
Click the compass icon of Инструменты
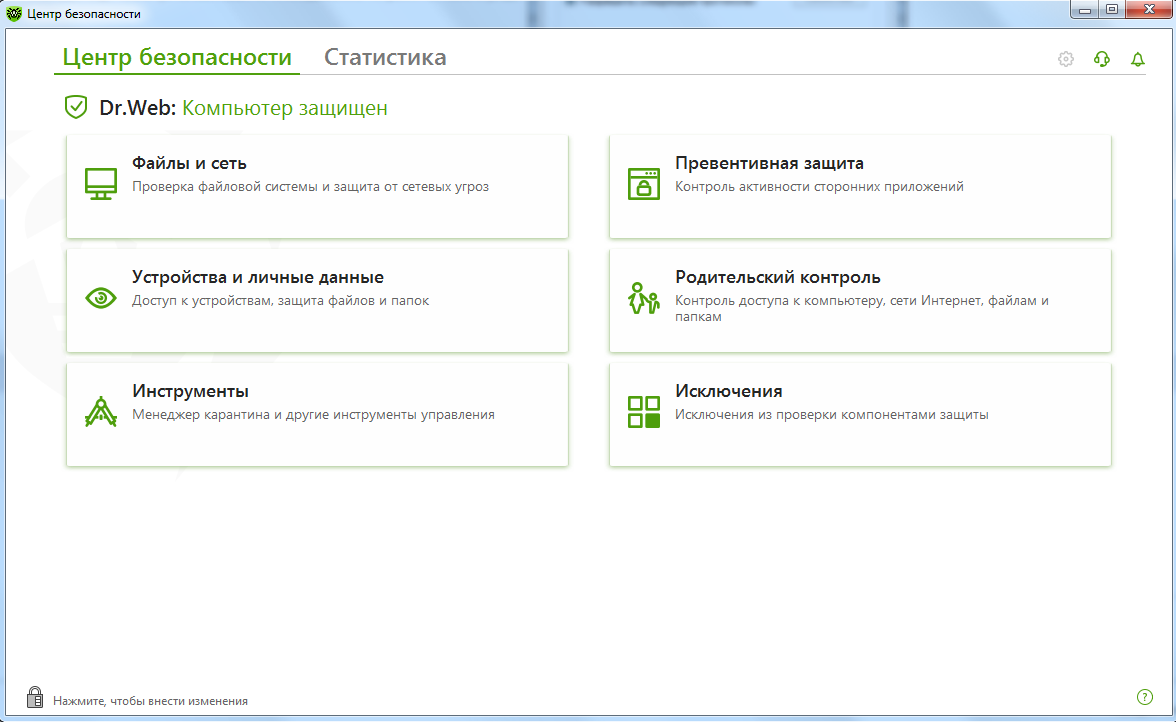pos(100,412)
